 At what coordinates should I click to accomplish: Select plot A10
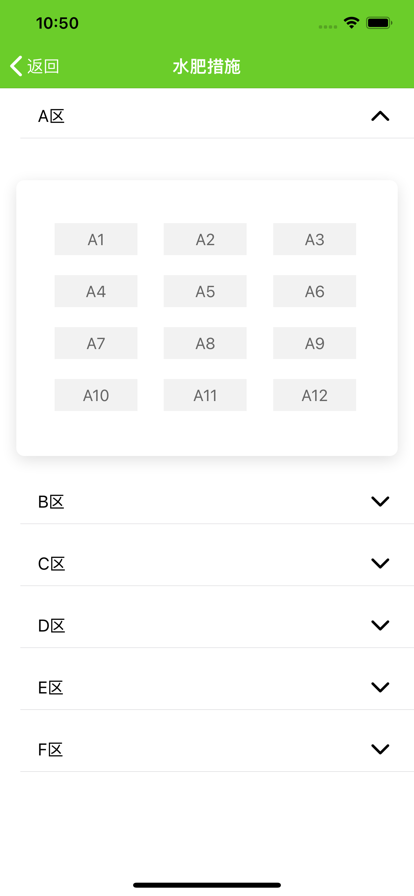point(96,395)
